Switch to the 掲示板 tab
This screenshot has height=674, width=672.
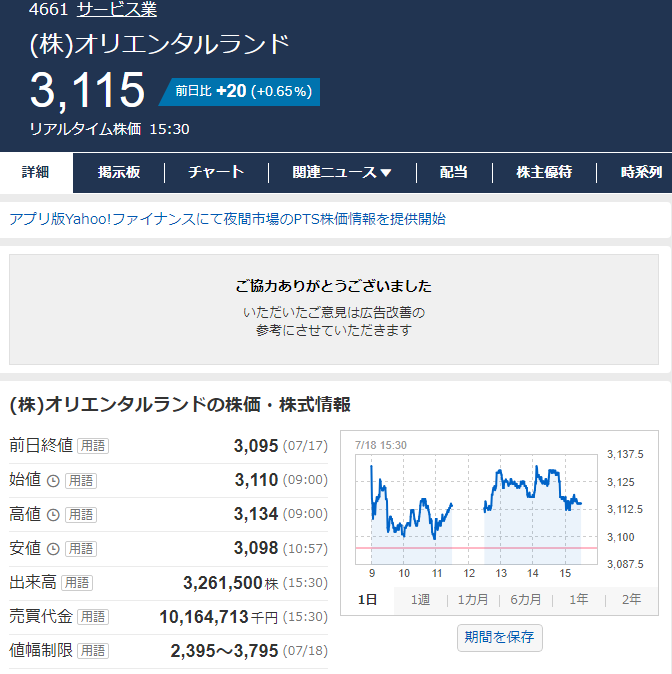click(119, 172)
